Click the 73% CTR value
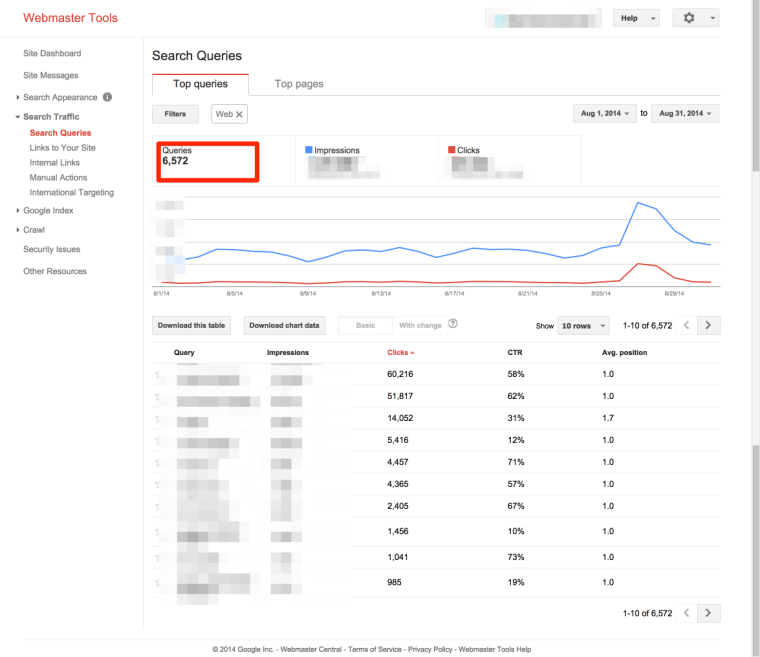 tap(516, 557)
